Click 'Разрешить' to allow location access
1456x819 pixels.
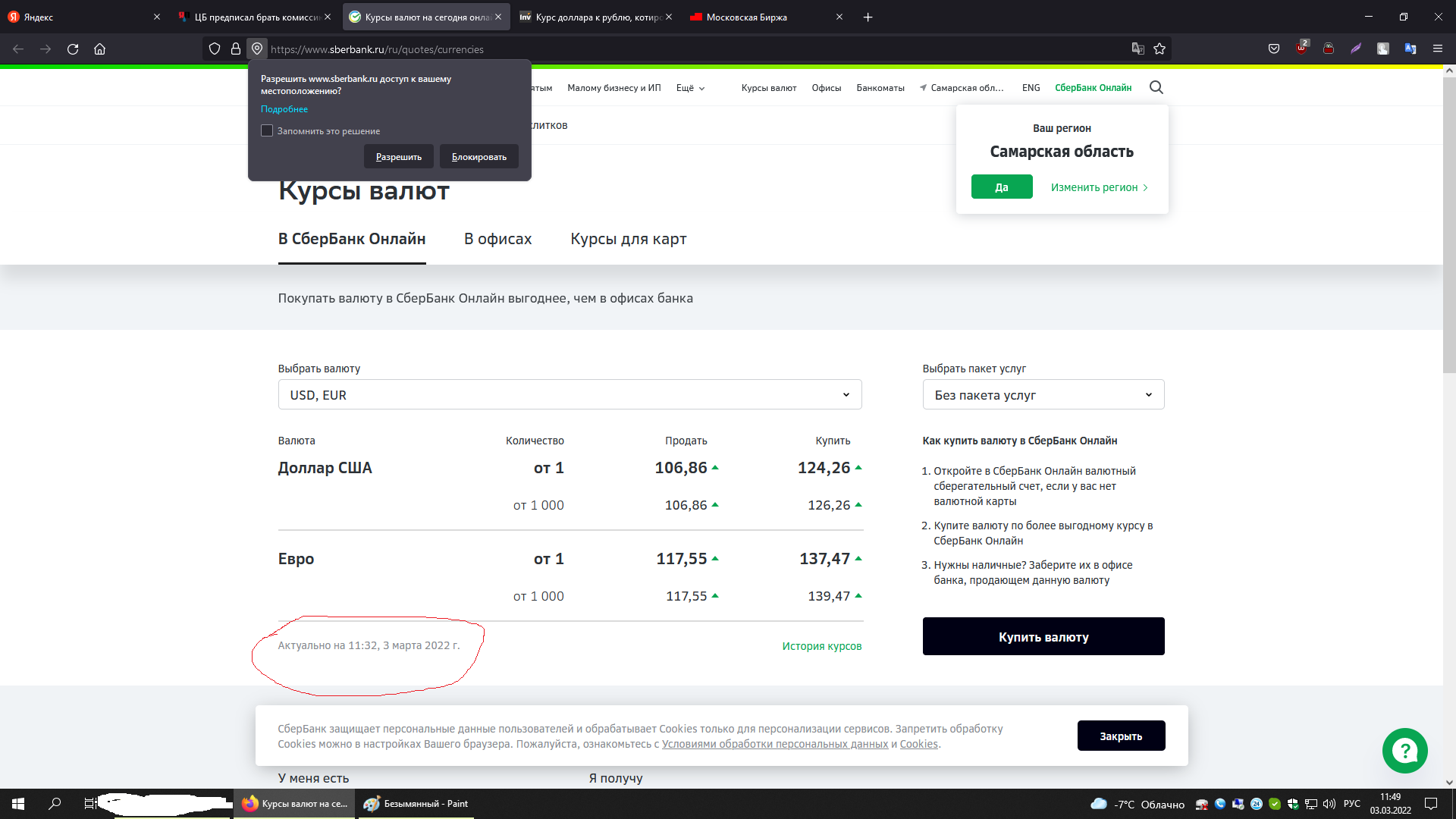pyautogui.click(x=399, y=157)
